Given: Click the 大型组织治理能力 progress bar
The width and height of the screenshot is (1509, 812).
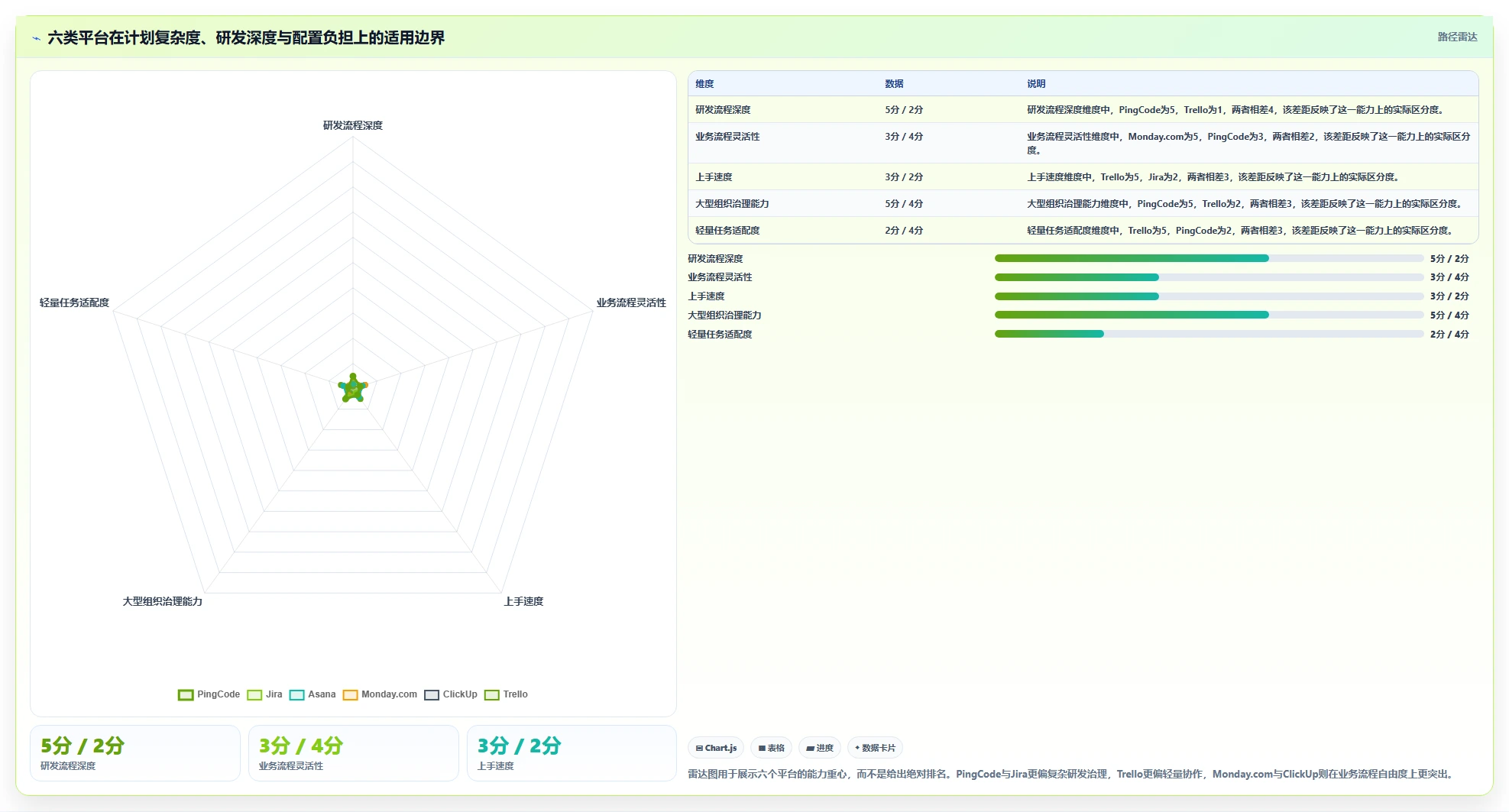Looking at the screenshot, I should point(1209,315).
